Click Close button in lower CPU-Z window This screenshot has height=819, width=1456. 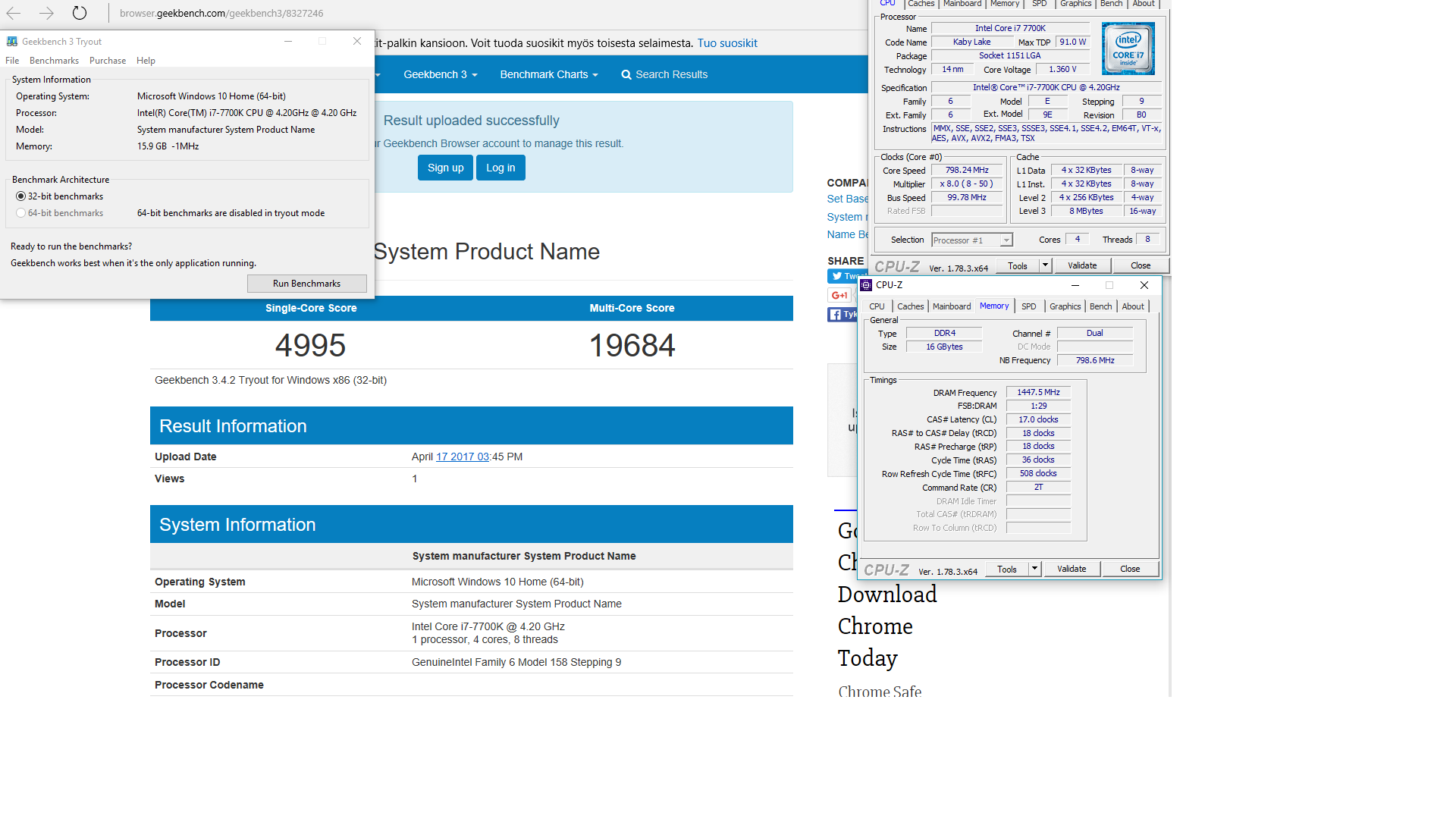click(x=1130, y=569)
